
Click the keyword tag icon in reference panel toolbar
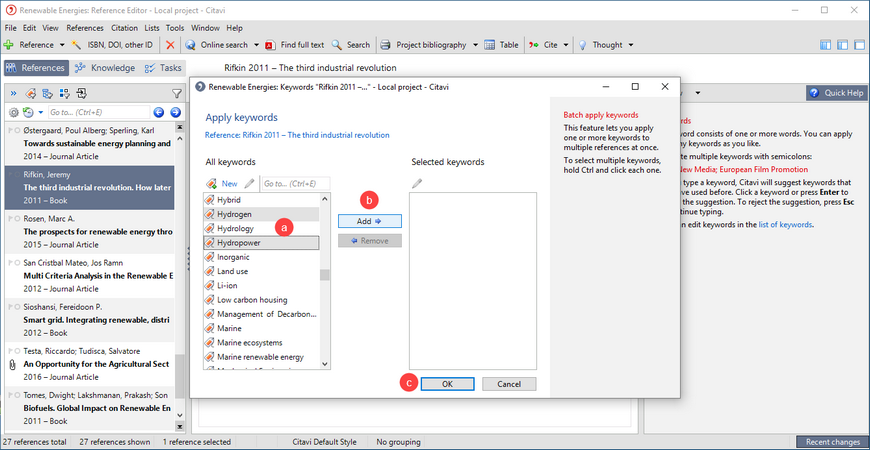coord(31,93)
